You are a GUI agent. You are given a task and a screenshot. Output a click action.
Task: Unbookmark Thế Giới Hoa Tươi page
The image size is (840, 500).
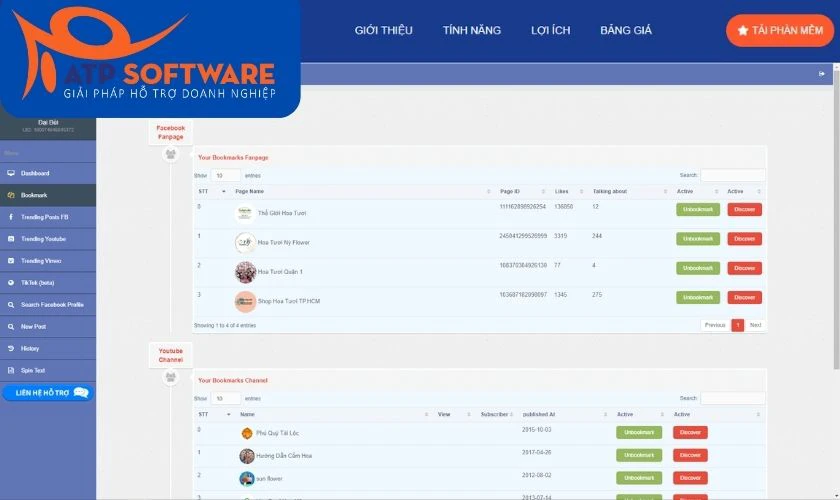pyautogui.click(x=698, y=210)
